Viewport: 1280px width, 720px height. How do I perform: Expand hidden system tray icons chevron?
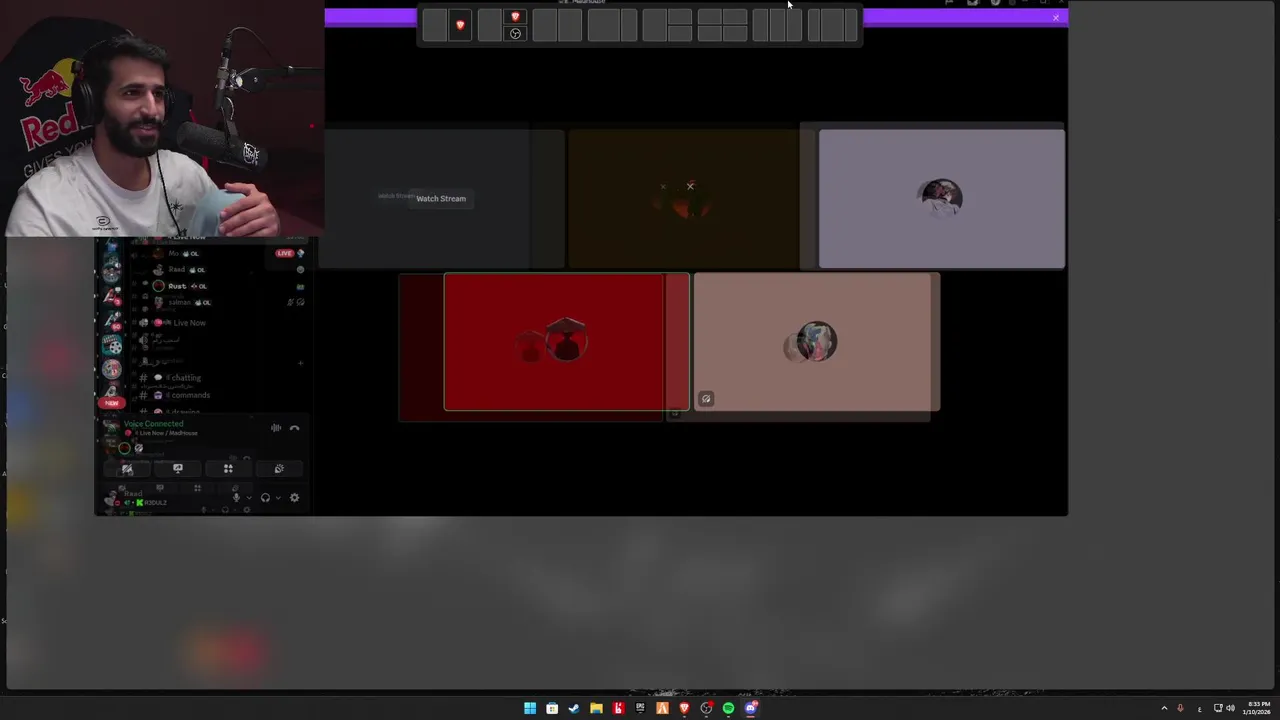(1164, 708)
